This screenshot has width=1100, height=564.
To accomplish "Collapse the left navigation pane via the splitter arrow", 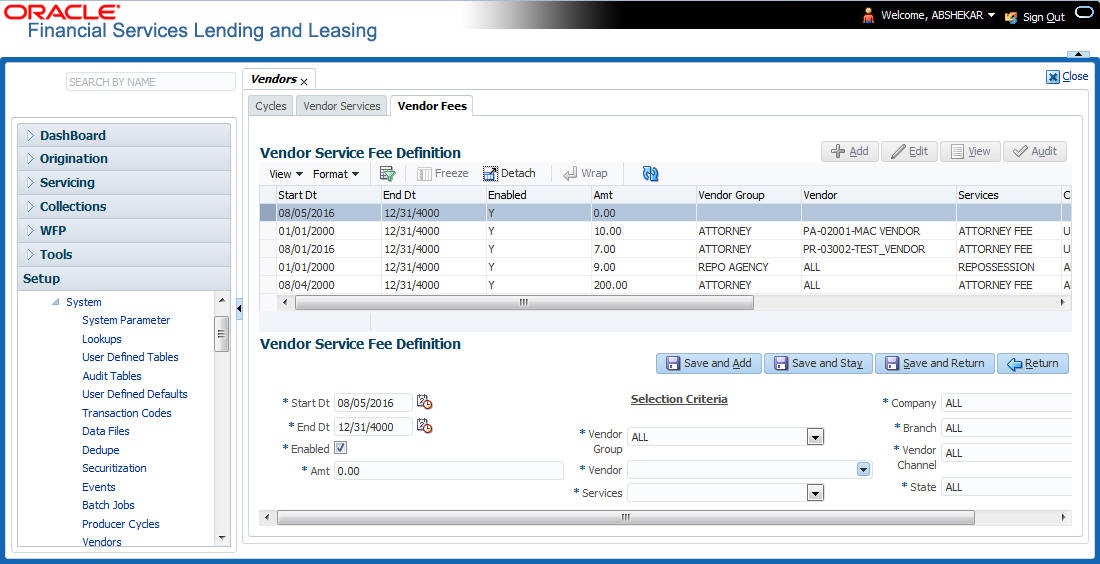I will click(x=239, y=308).
